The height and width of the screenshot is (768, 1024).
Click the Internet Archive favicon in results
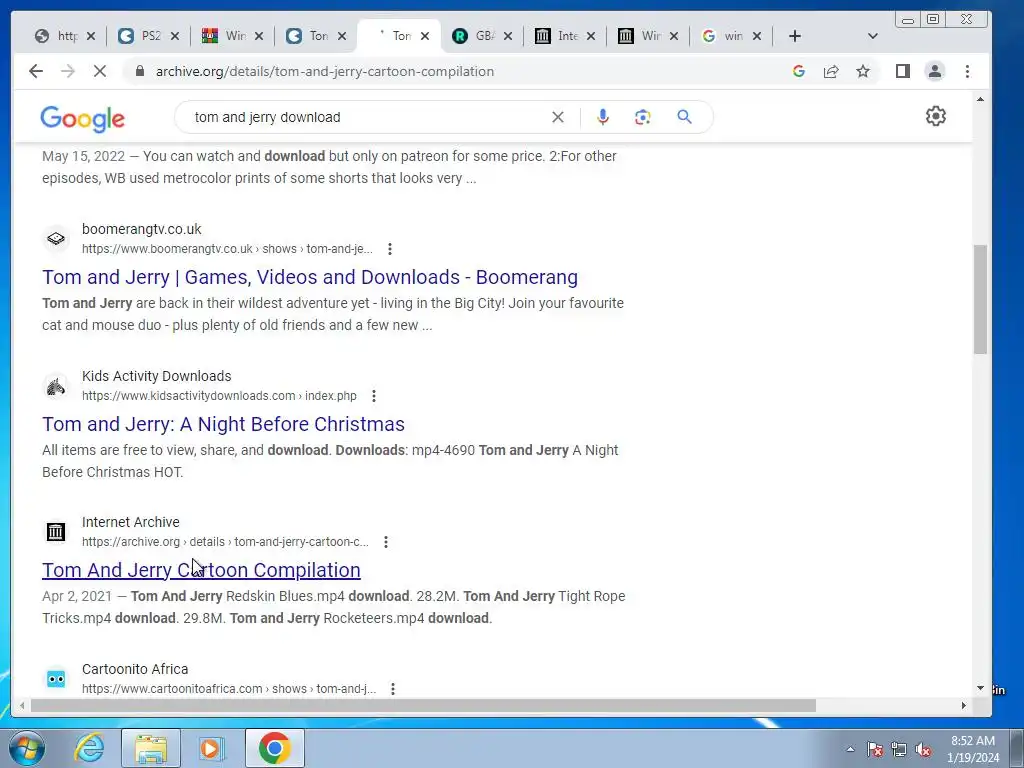tap(56, 532)
